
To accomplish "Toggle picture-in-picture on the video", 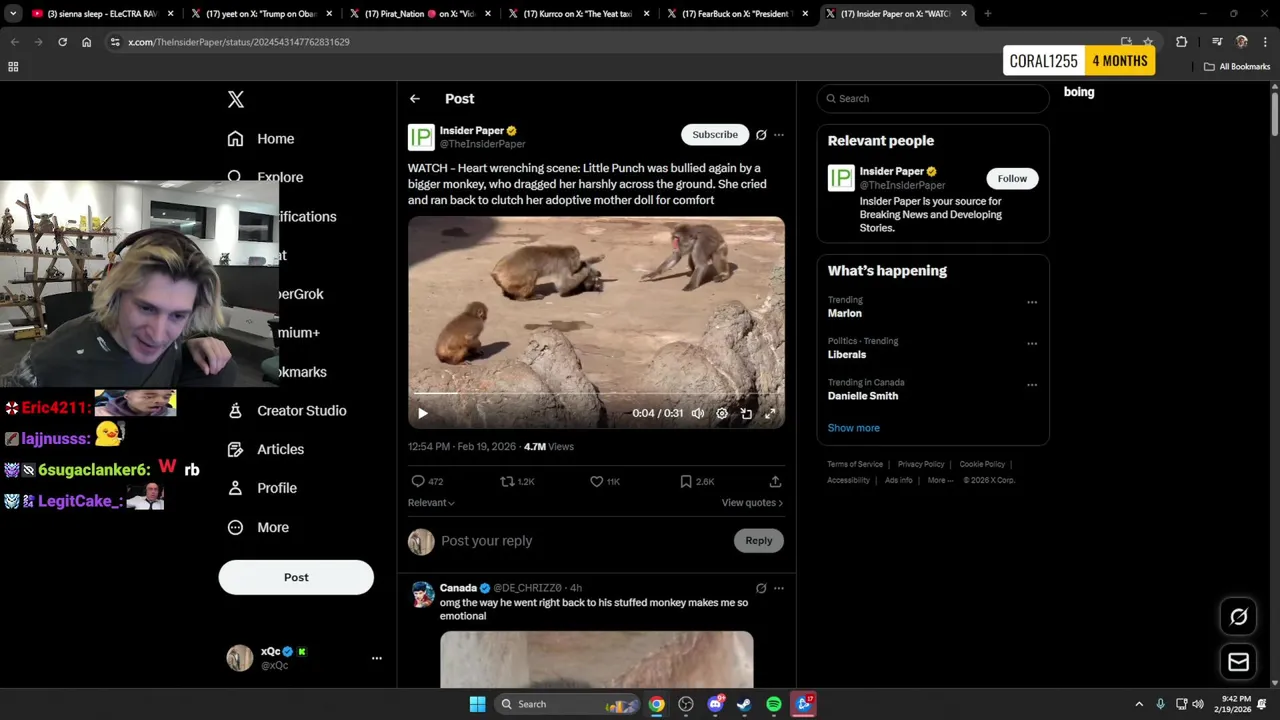I will [x=746, y=413].
